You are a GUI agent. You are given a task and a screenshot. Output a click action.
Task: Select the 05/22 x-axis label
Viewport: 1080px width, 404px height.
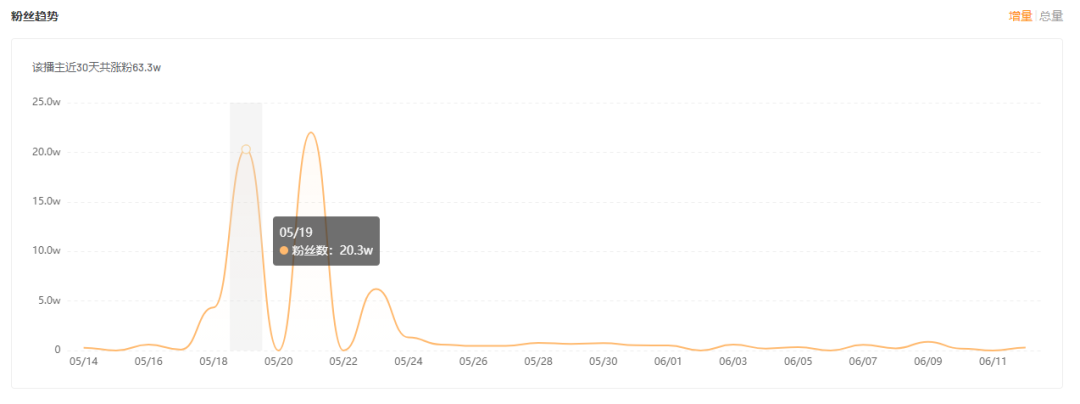click(x=343, y=361)
